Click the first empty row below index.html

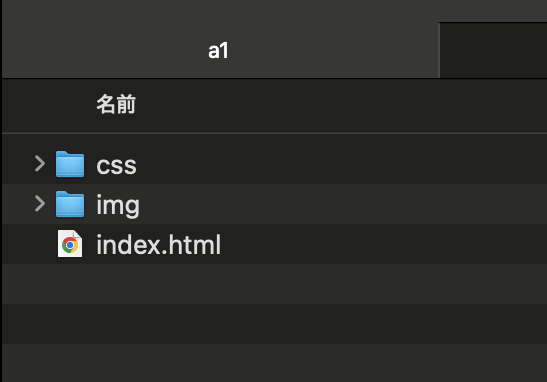click(x=275, y=284)
